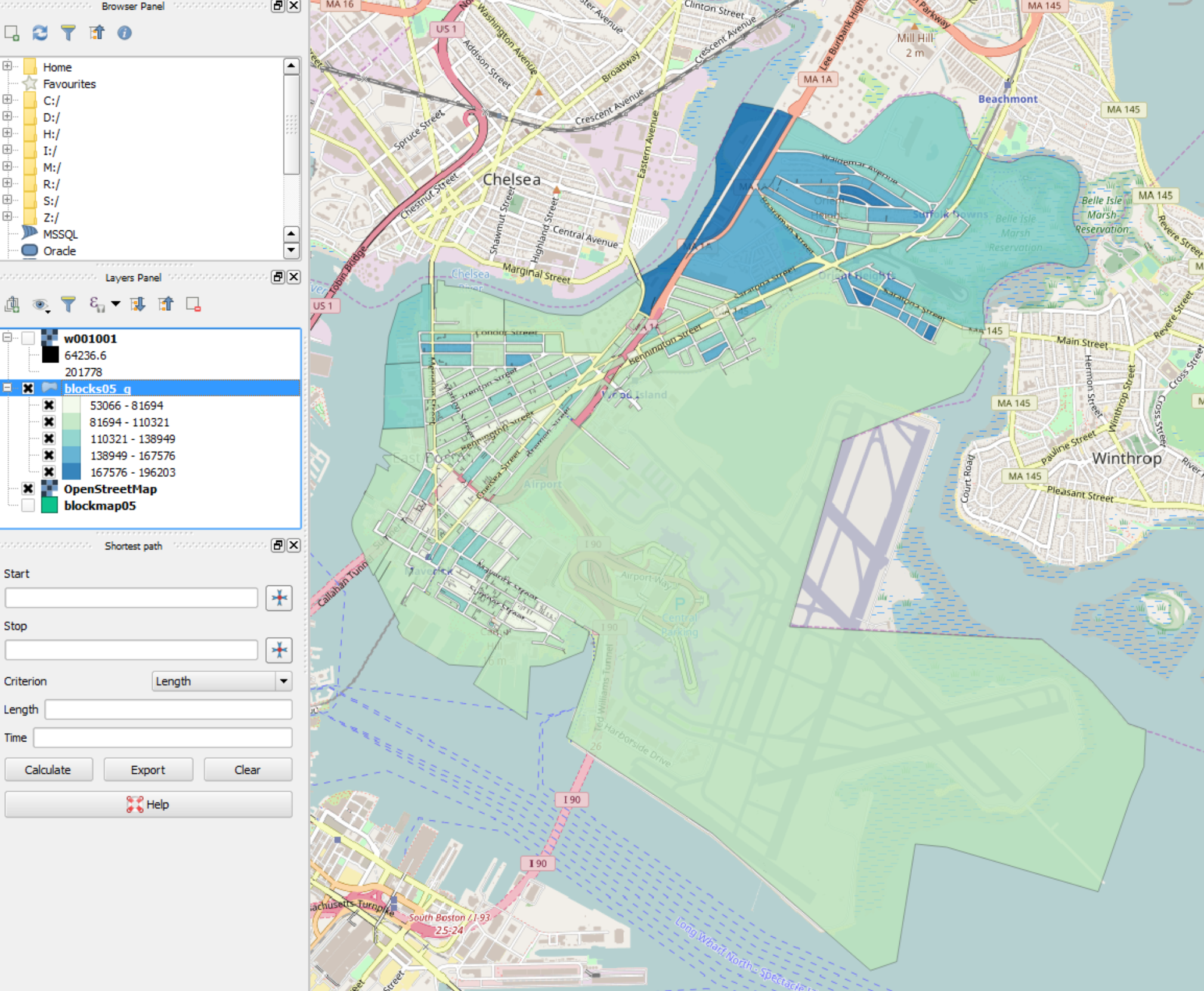This screenshot has width=1204, height=991.
Task: Uncheck the 53066 - 81694 class
Action: (x=49, y=405)
